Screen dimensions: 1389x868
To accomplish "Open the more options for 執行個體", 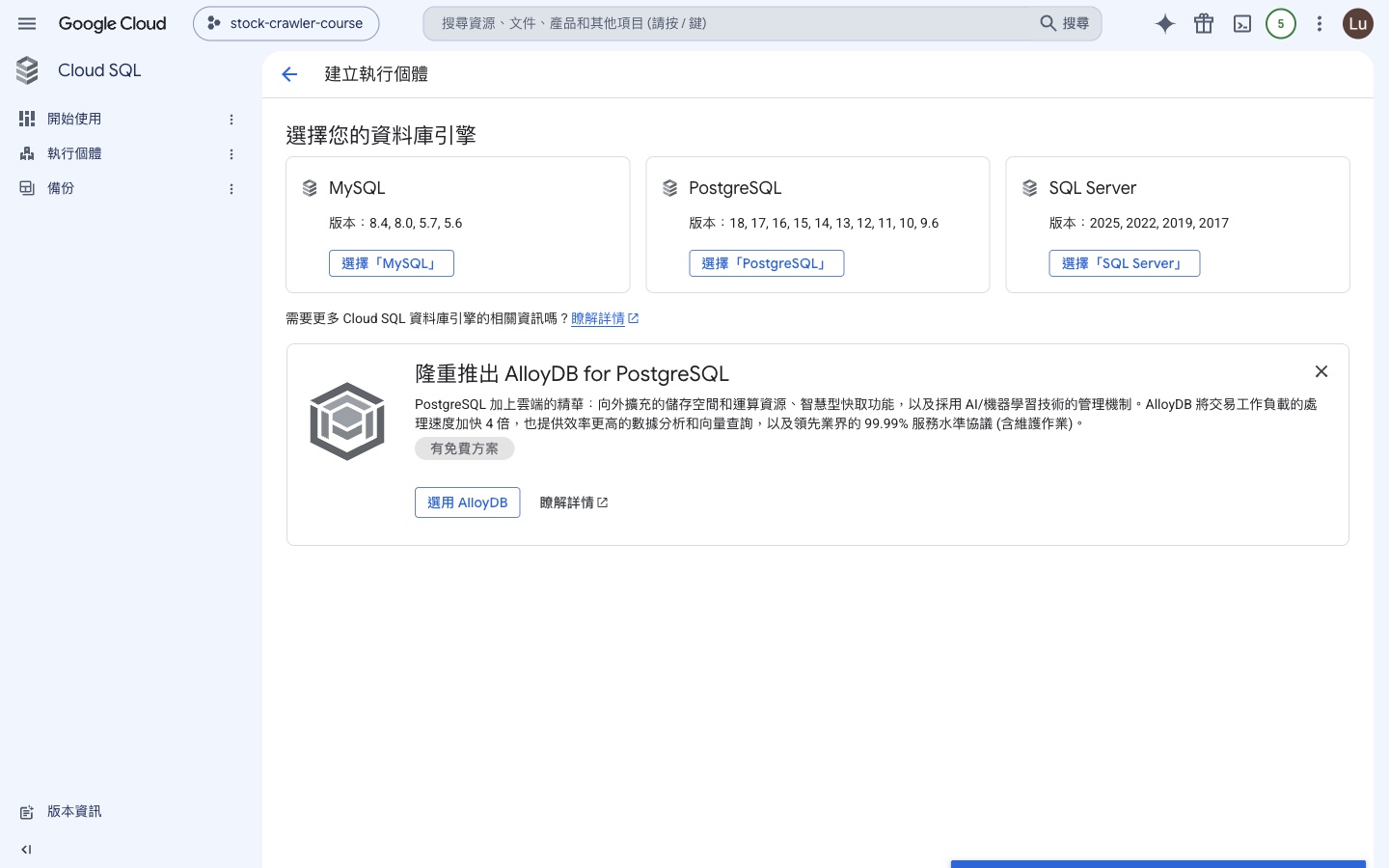I will coord(231,154).
